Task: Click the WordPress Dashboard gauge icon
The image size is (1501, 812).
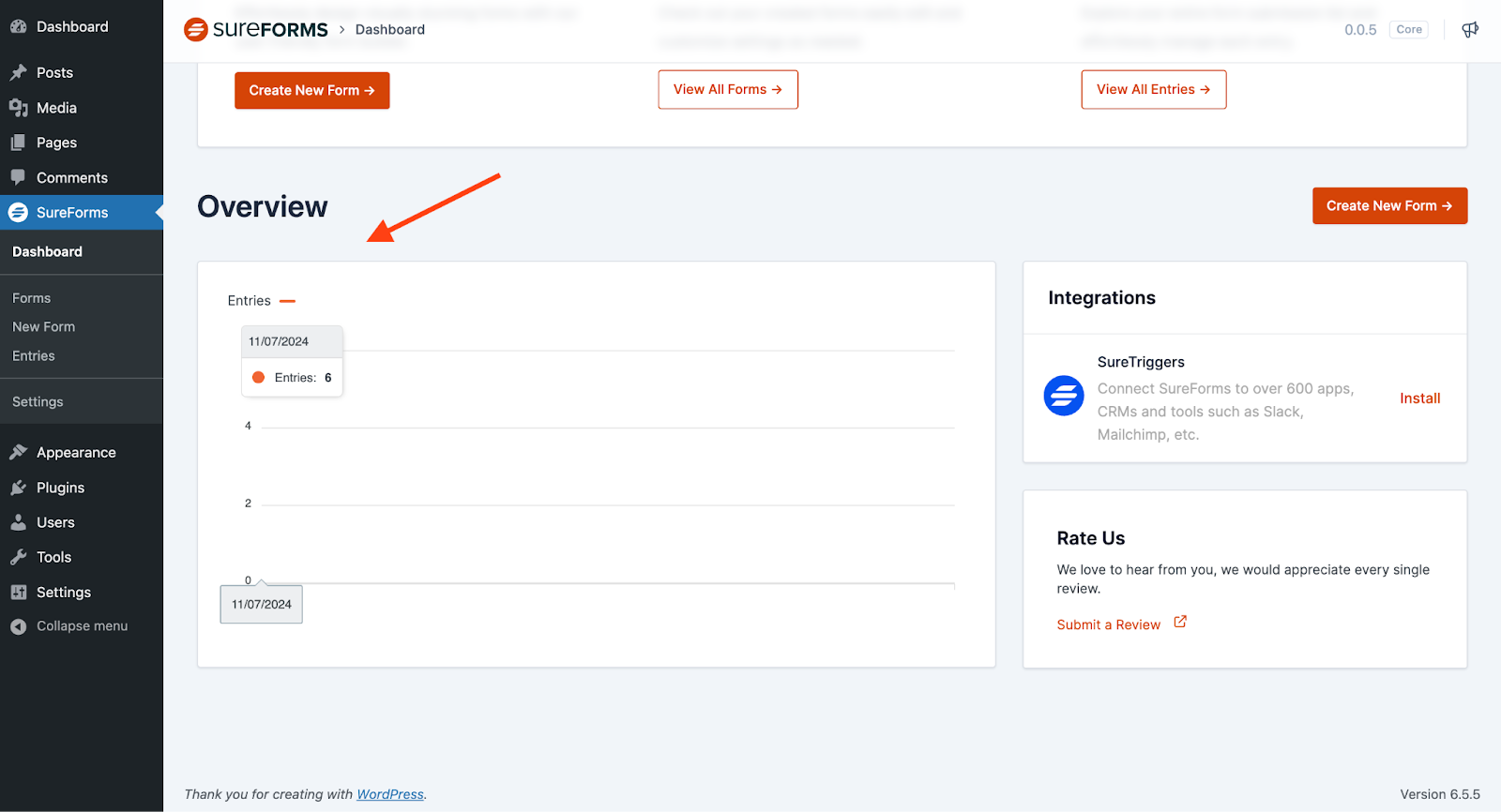Action: 18,26
